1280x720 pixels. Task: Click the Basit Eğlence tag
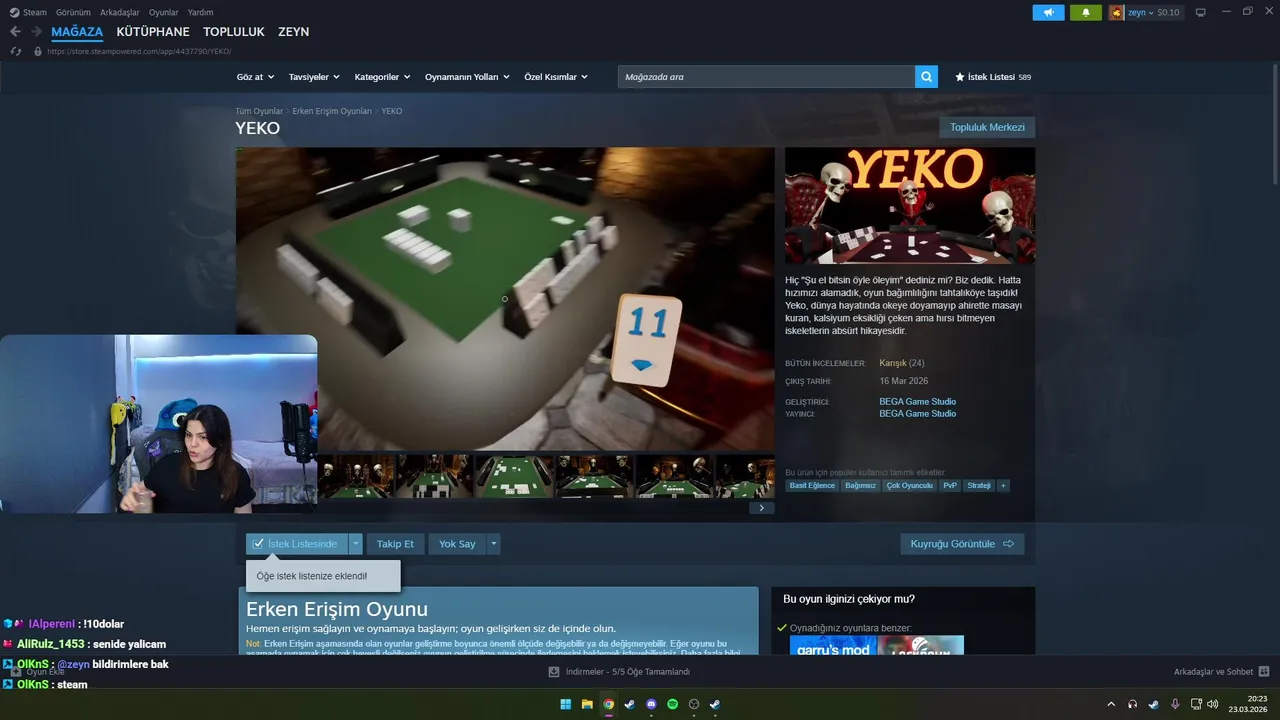click(812, 485)
